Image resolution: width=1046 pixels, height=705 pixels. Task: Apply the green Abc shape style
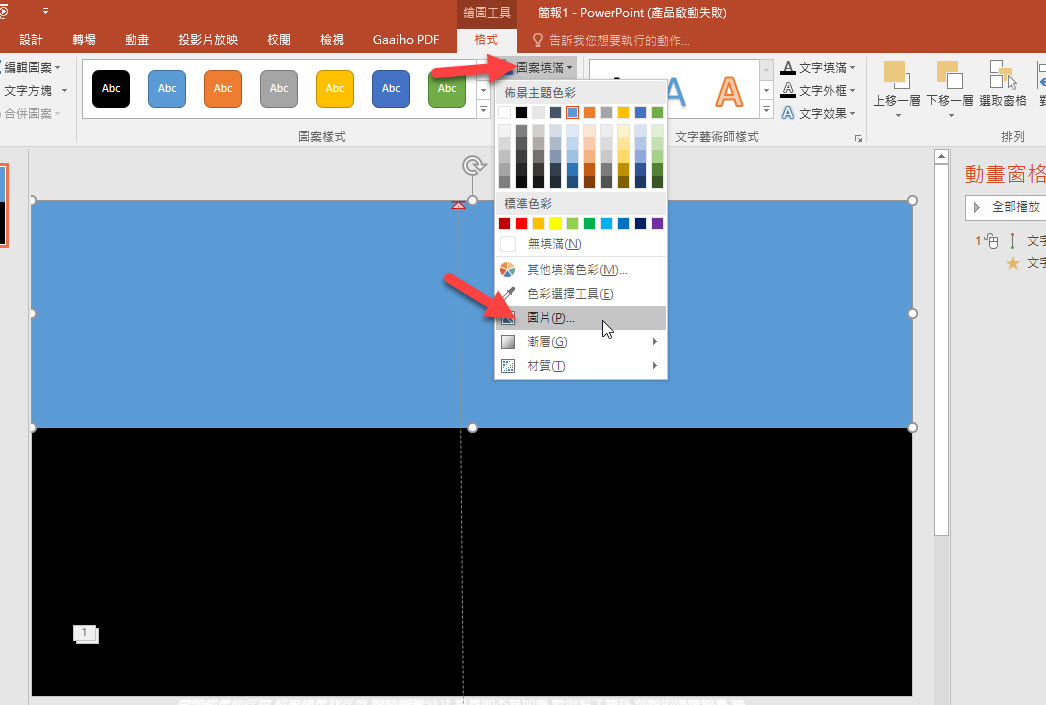click(x=447, y=89)
